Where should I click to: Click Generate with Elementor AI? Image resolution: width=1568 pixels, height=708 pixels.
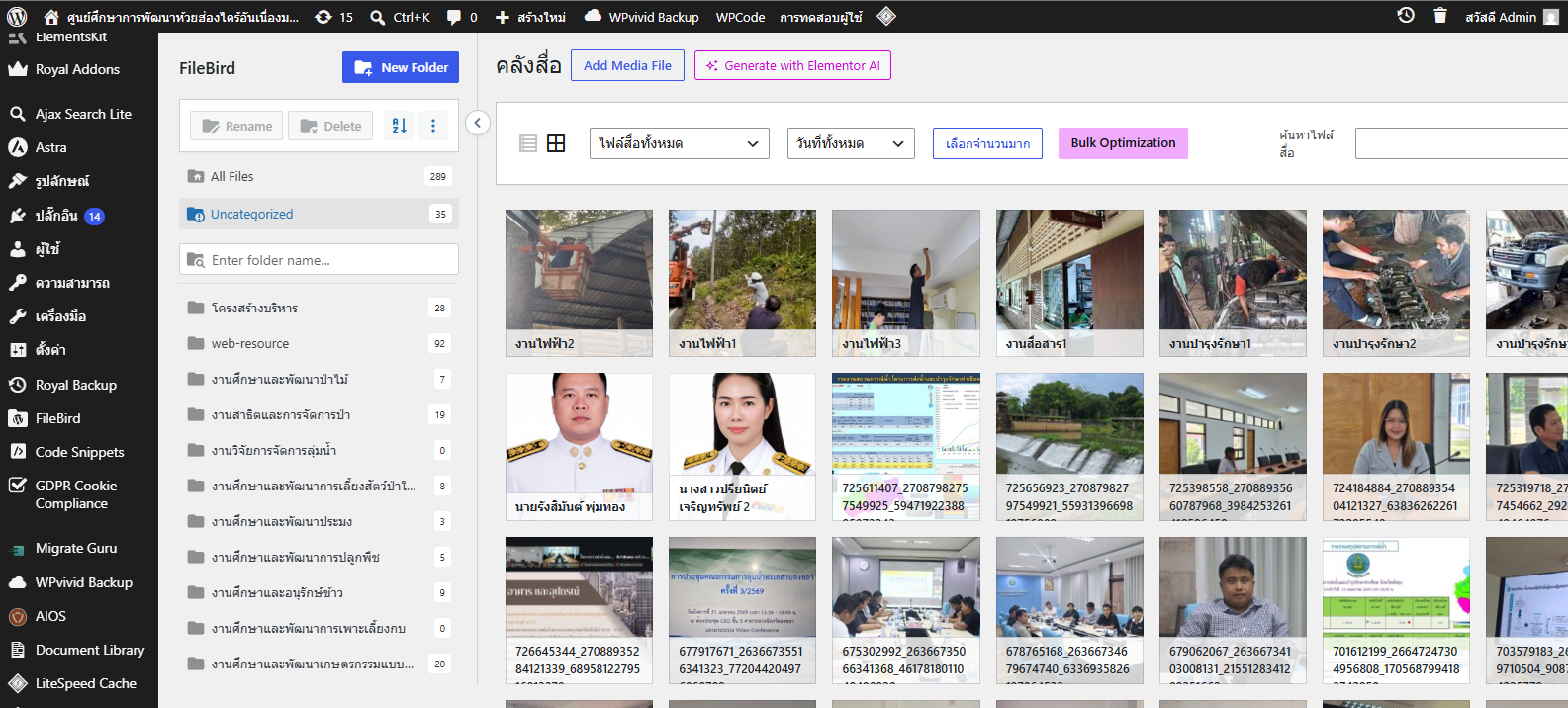[x=792, y=65]
